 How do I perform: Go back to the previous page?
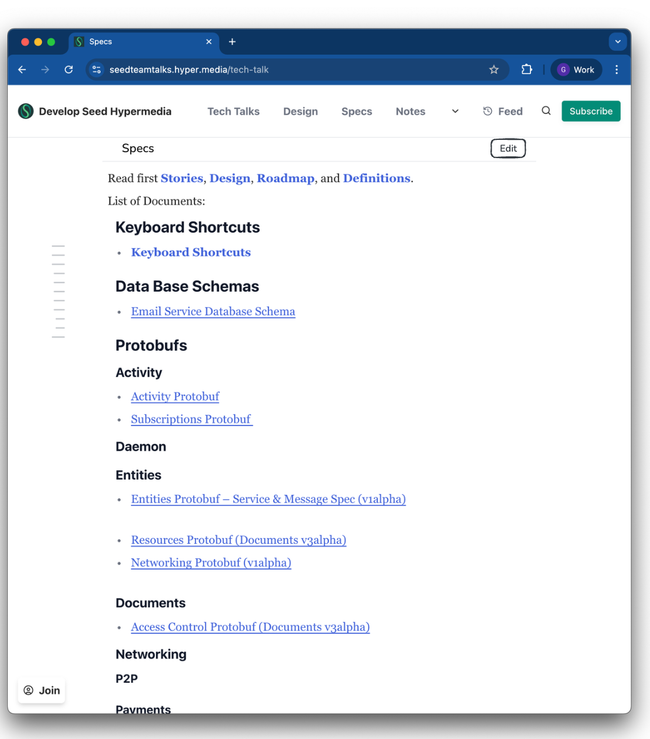(x=22, y=70)
